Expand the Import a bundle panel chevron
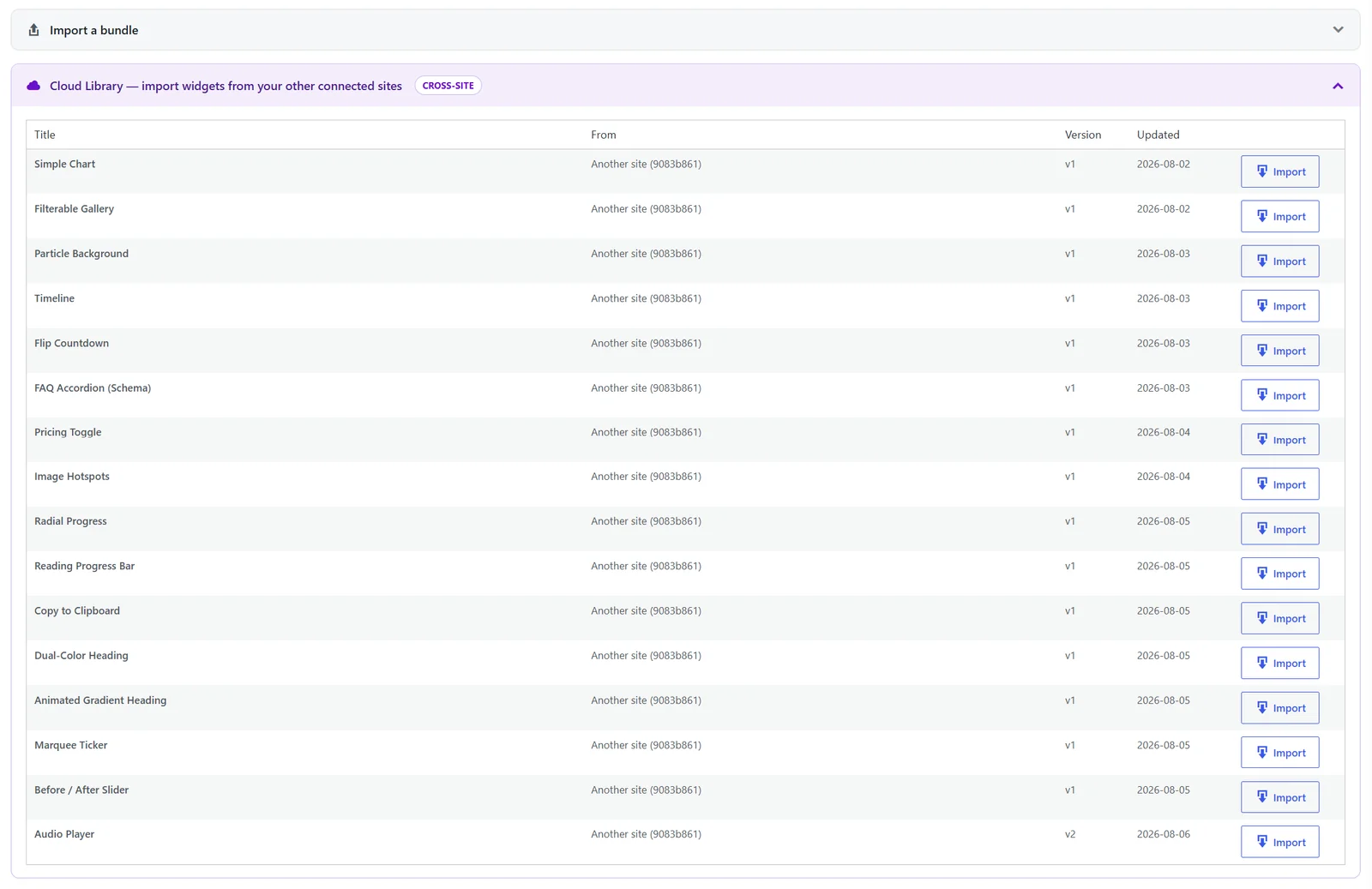The height and width of the screenshot is (889, 1372). 1338,30
